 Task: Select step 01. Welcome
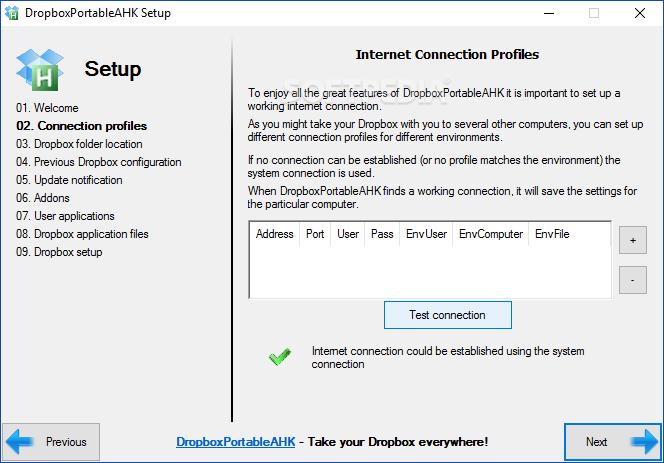tap(47, 108)
